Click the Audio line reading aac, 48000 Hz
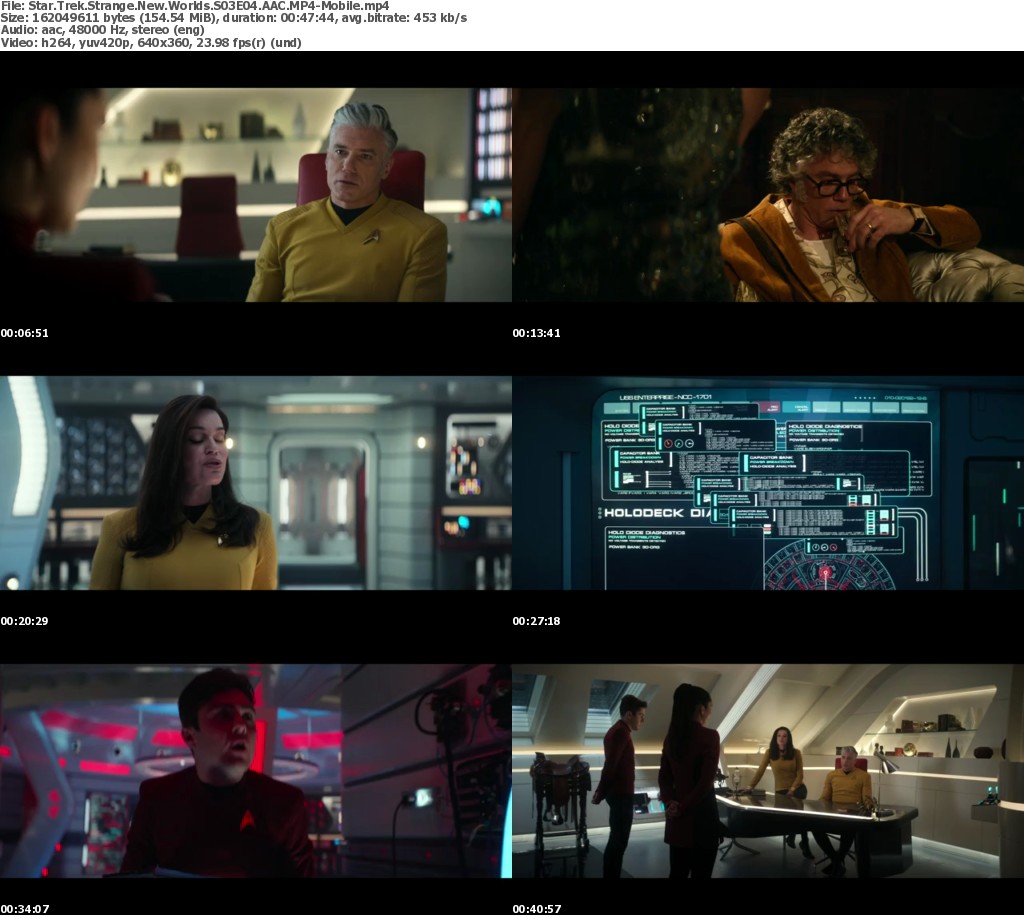 coord(103,30)
